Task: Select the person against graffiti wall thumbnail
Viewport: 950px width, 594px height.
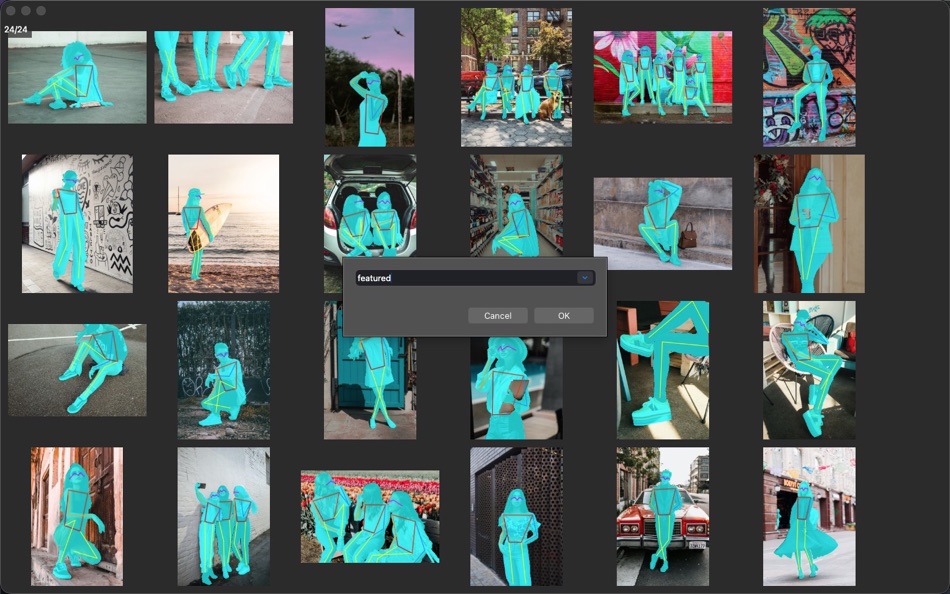Action: 809,77
